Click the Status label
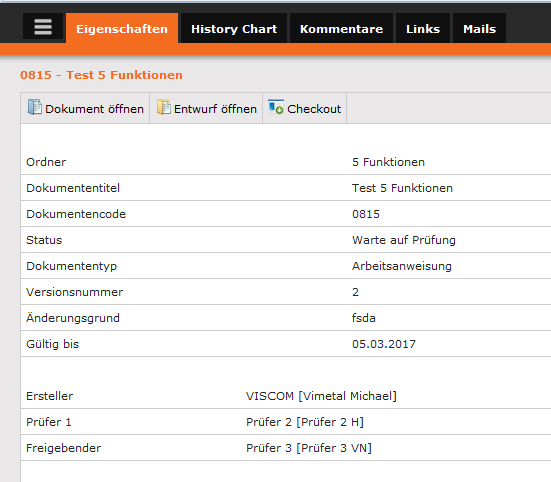The height and width of the screenshot is (482, 551). (x=44, y=240)
